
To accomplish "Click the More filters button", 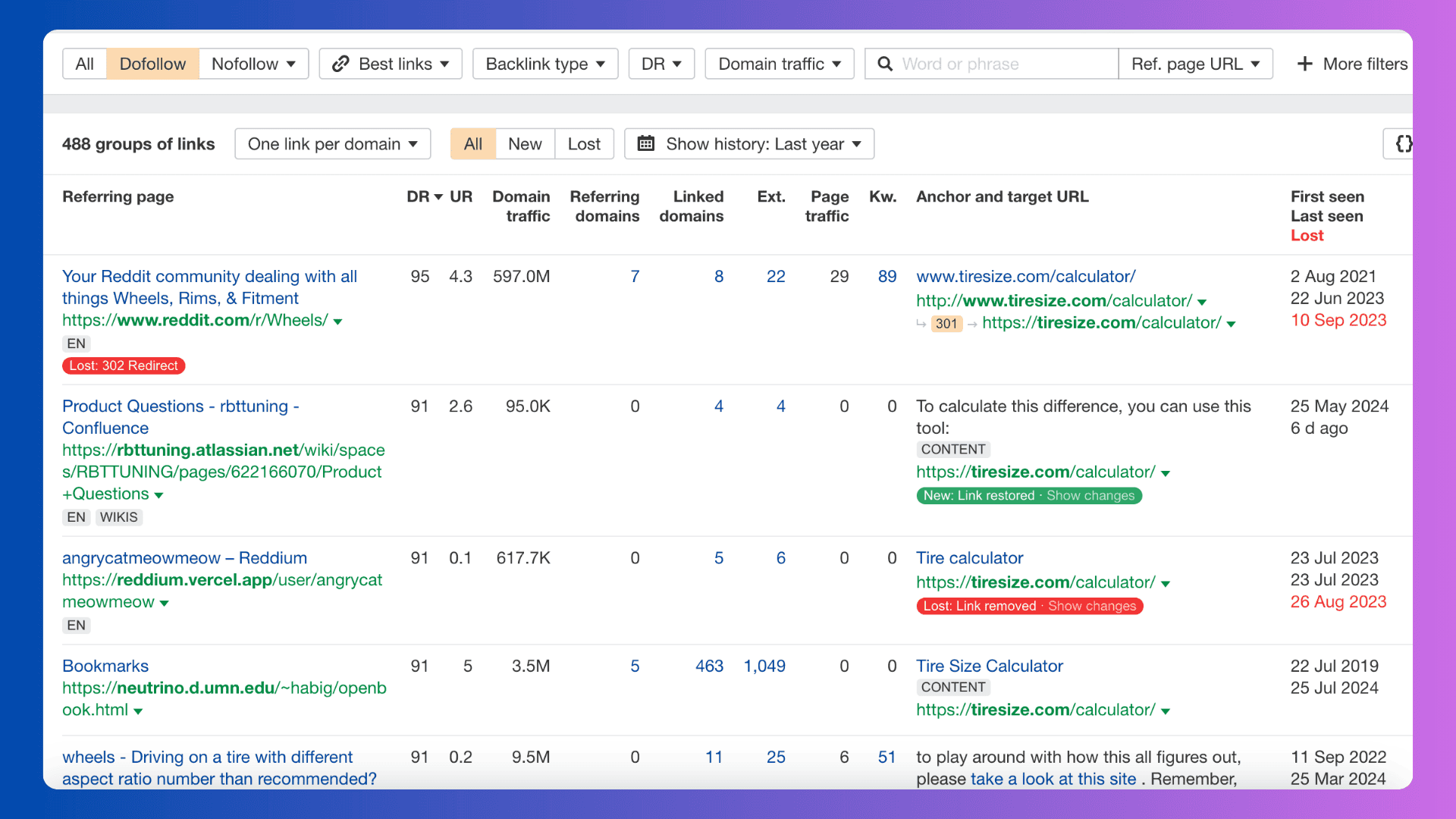I will (x=1352, y=64).
